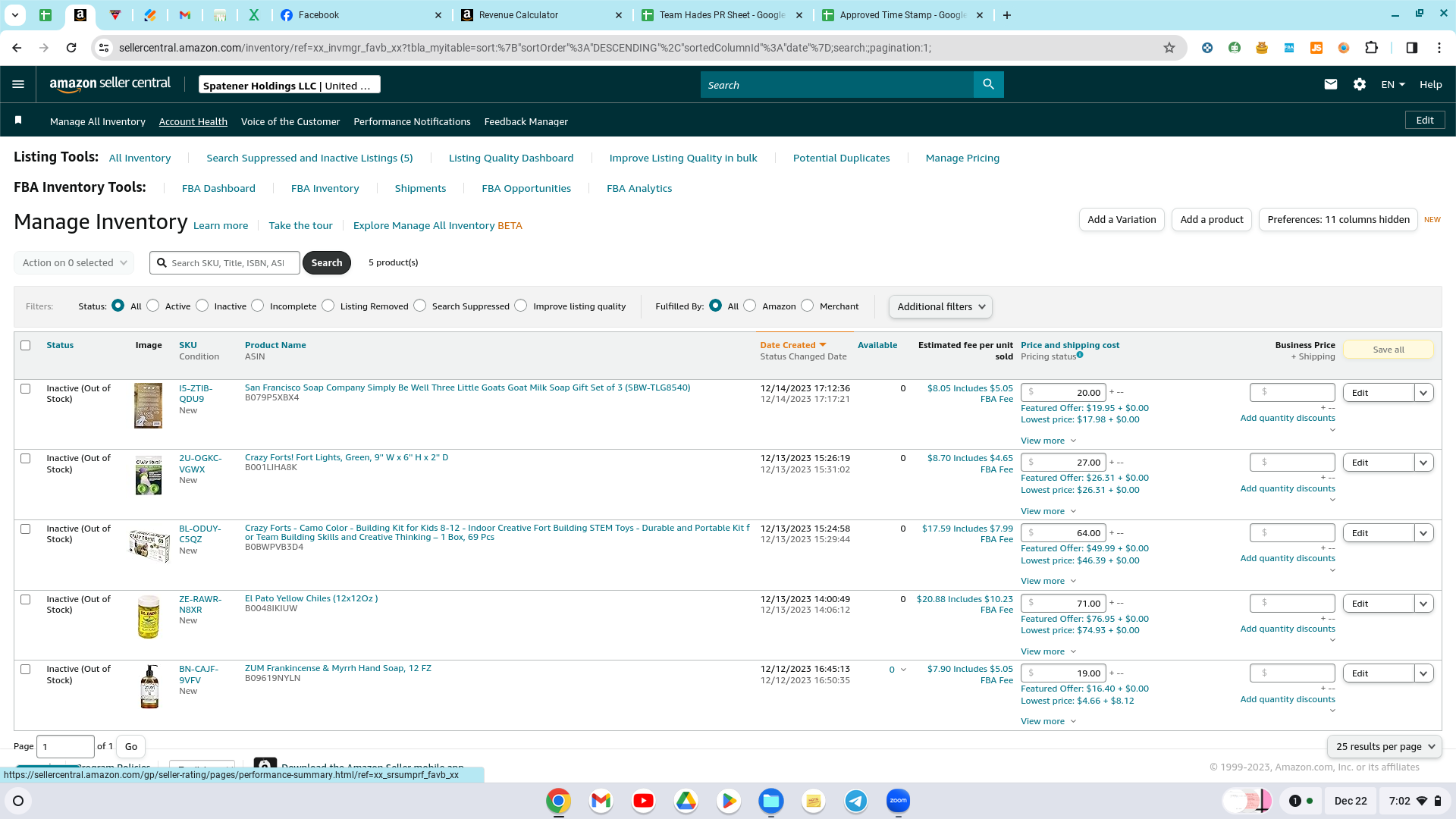Open the envelope messages icon
The width and height of the screenshot is (1456, 819).
tap(1331, 85)
